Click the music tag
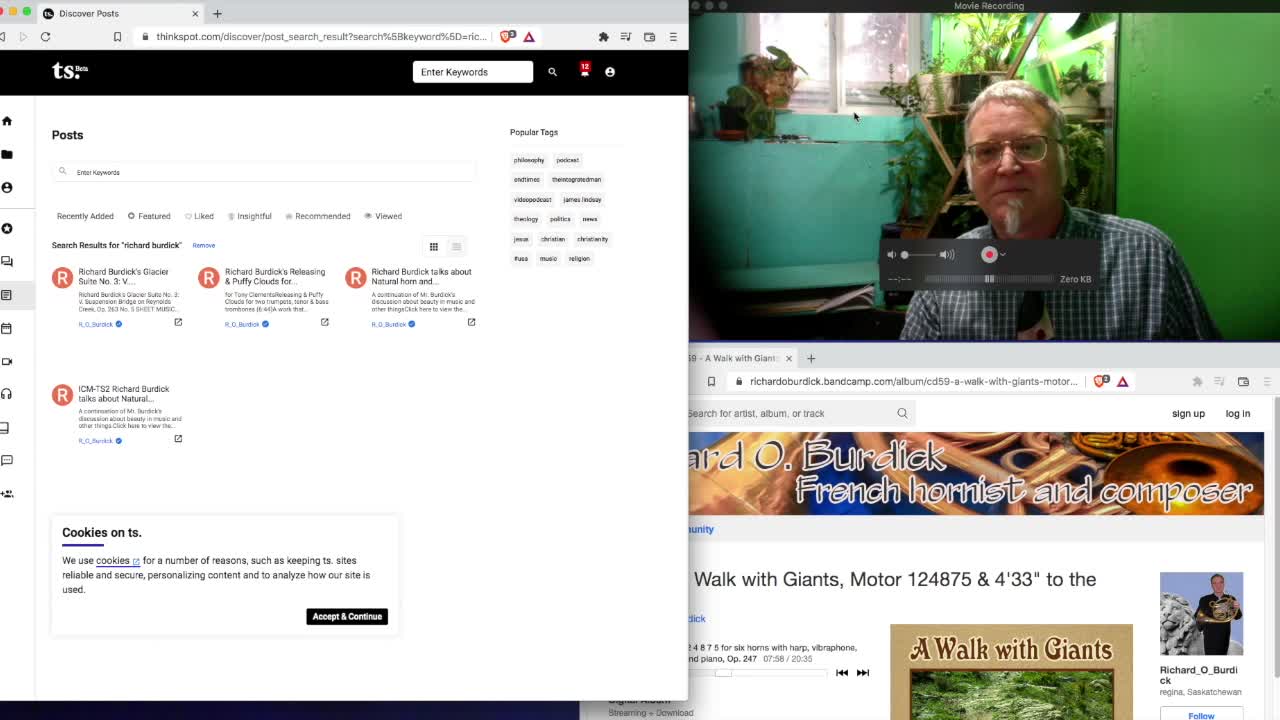The height and width of the screenshot is (720, 1280). pos(548,259)
